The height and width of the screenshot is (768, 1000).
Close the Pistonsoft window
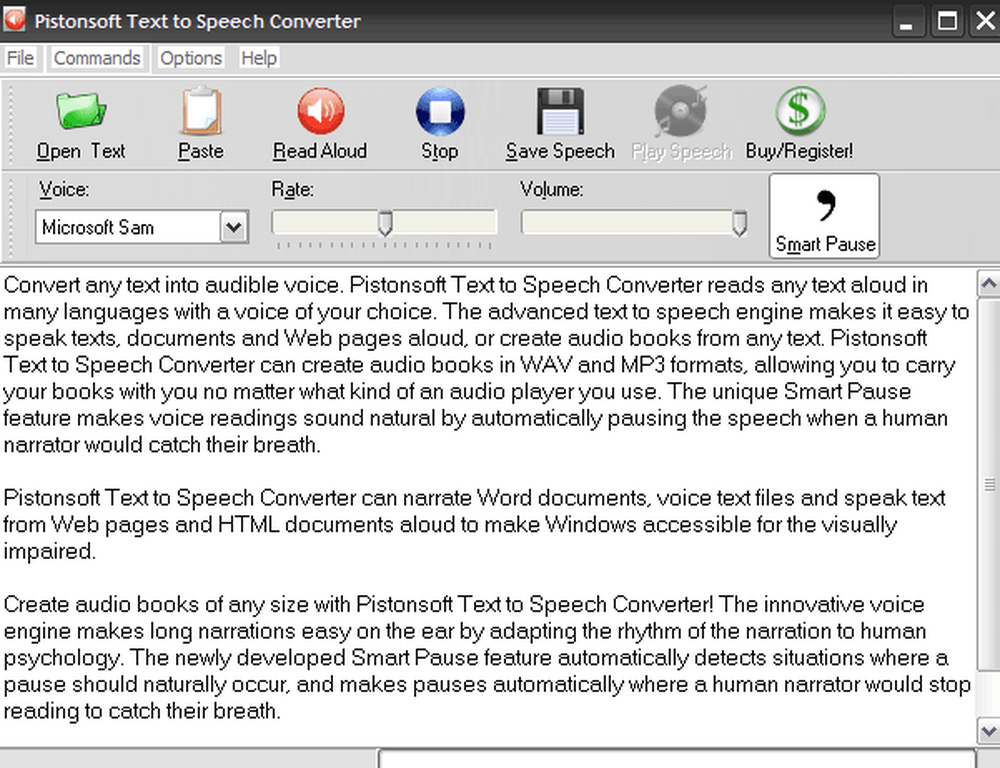click(x=985, y=22)
